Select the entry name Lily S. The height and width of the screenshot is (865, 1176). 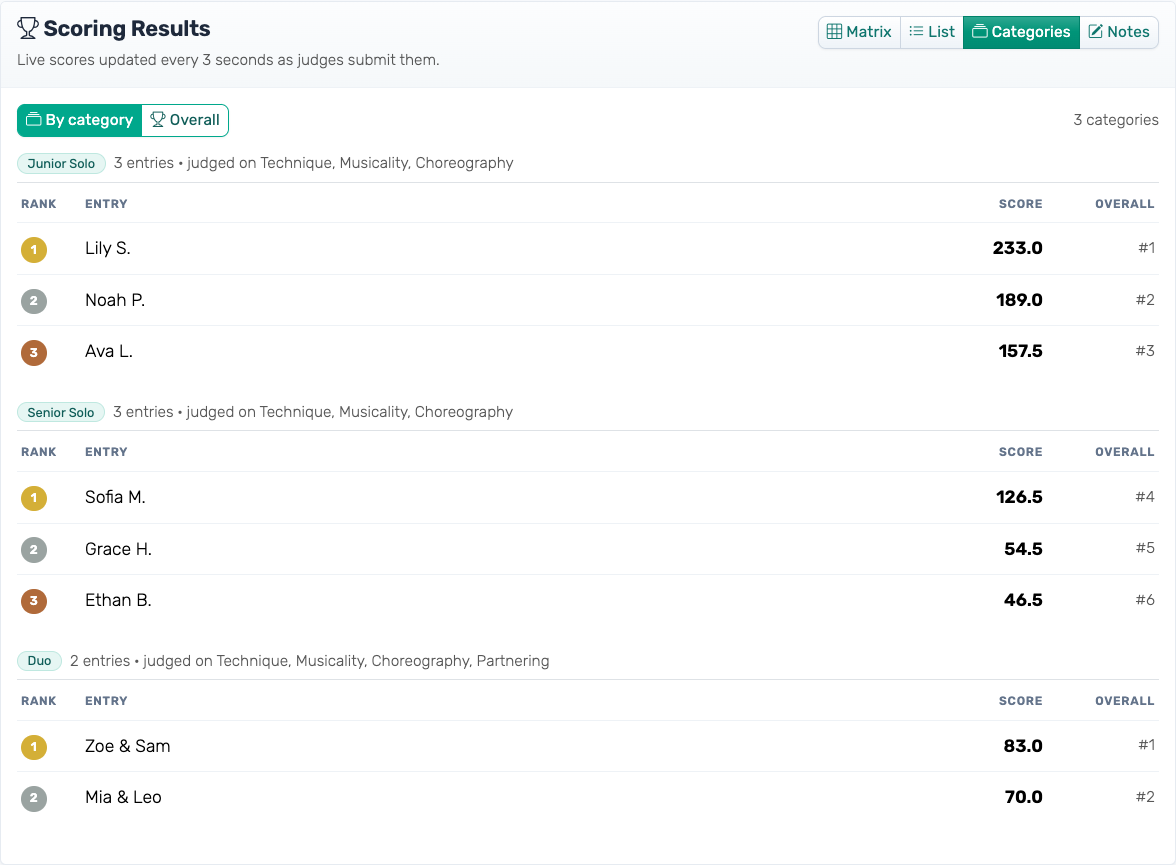click(108, 248)
